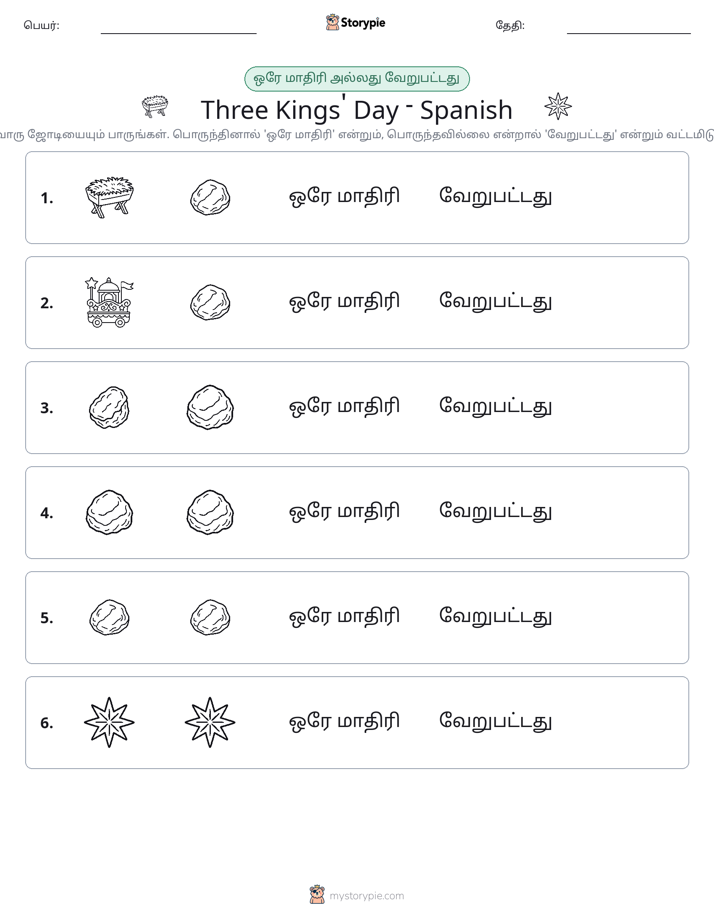Click the small manger icon beside the title
This screenshot has width=714, height=924.
[x=155, y=106]
